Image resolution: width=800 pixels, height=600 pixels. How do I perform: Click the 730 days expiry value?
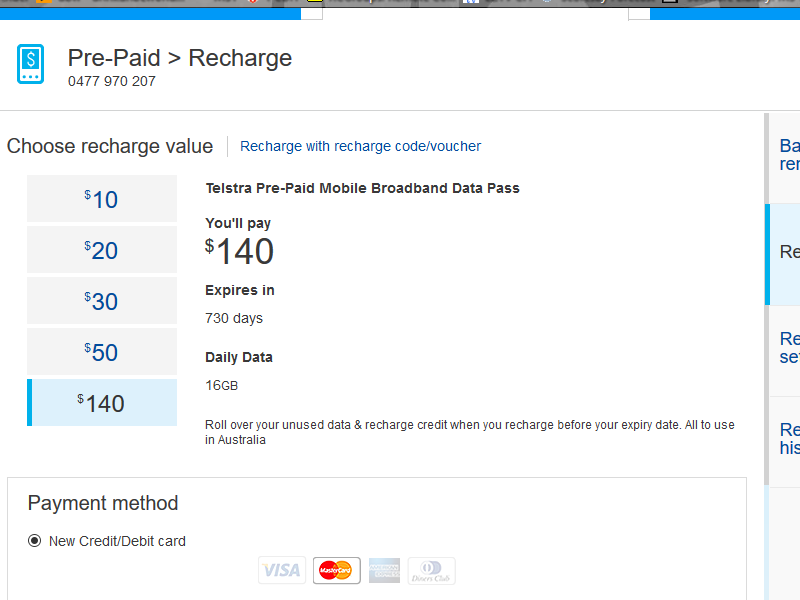click(x=234, y=318)
